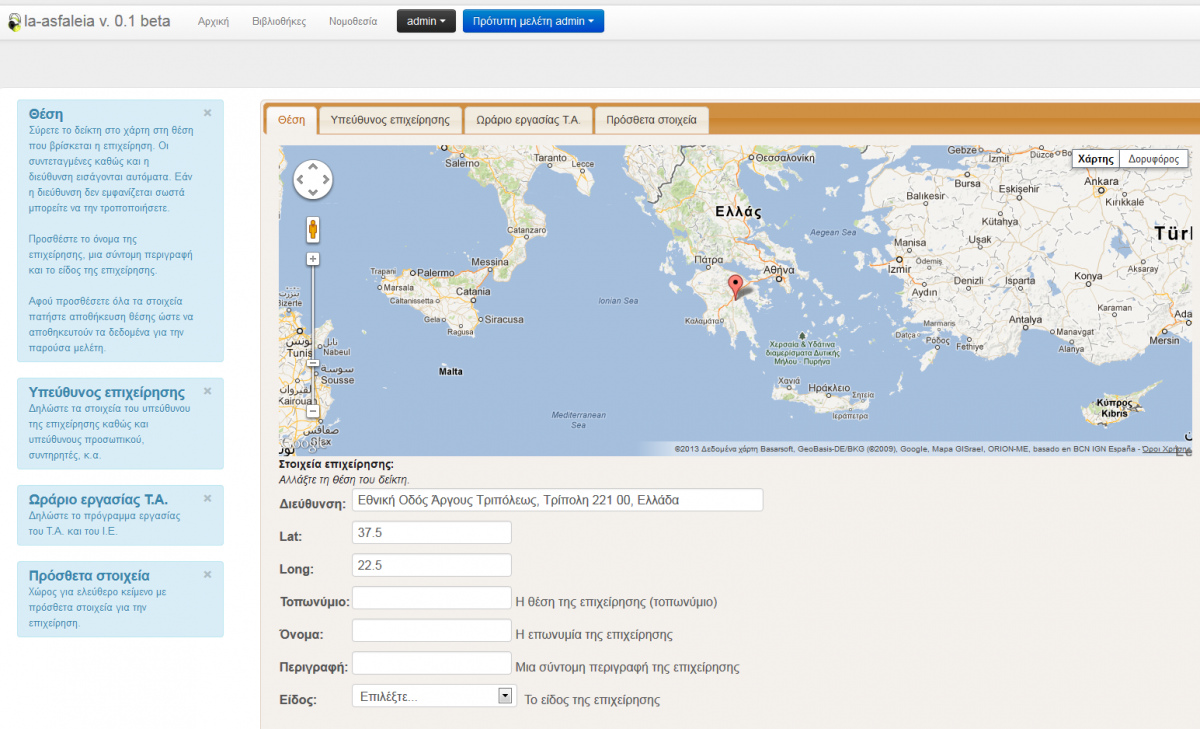Open the Νομοθεσία navigation link
The image size is (1200, 729).
pos(353,21)
